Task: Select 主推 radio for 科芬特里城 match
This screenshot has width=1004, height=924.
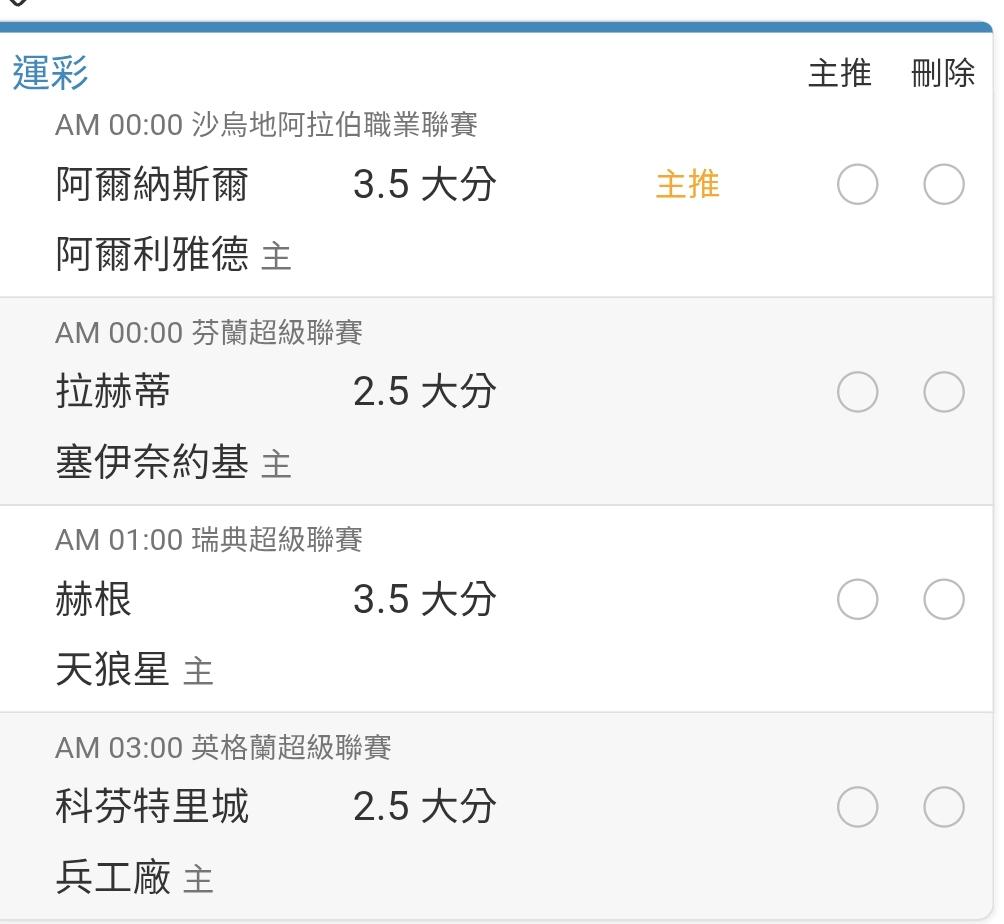Action: point(857,807)
